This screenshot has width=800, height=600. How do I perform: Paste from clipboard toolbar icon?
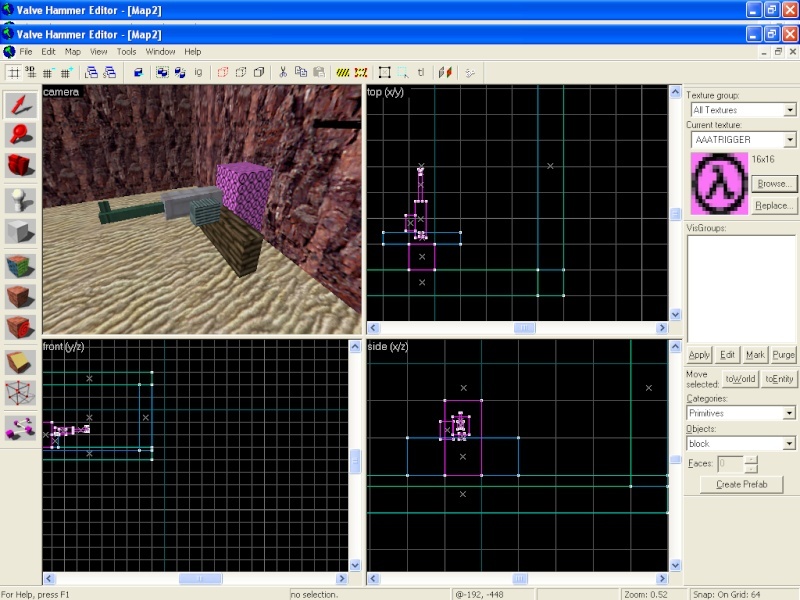click(x=319, y=72)
